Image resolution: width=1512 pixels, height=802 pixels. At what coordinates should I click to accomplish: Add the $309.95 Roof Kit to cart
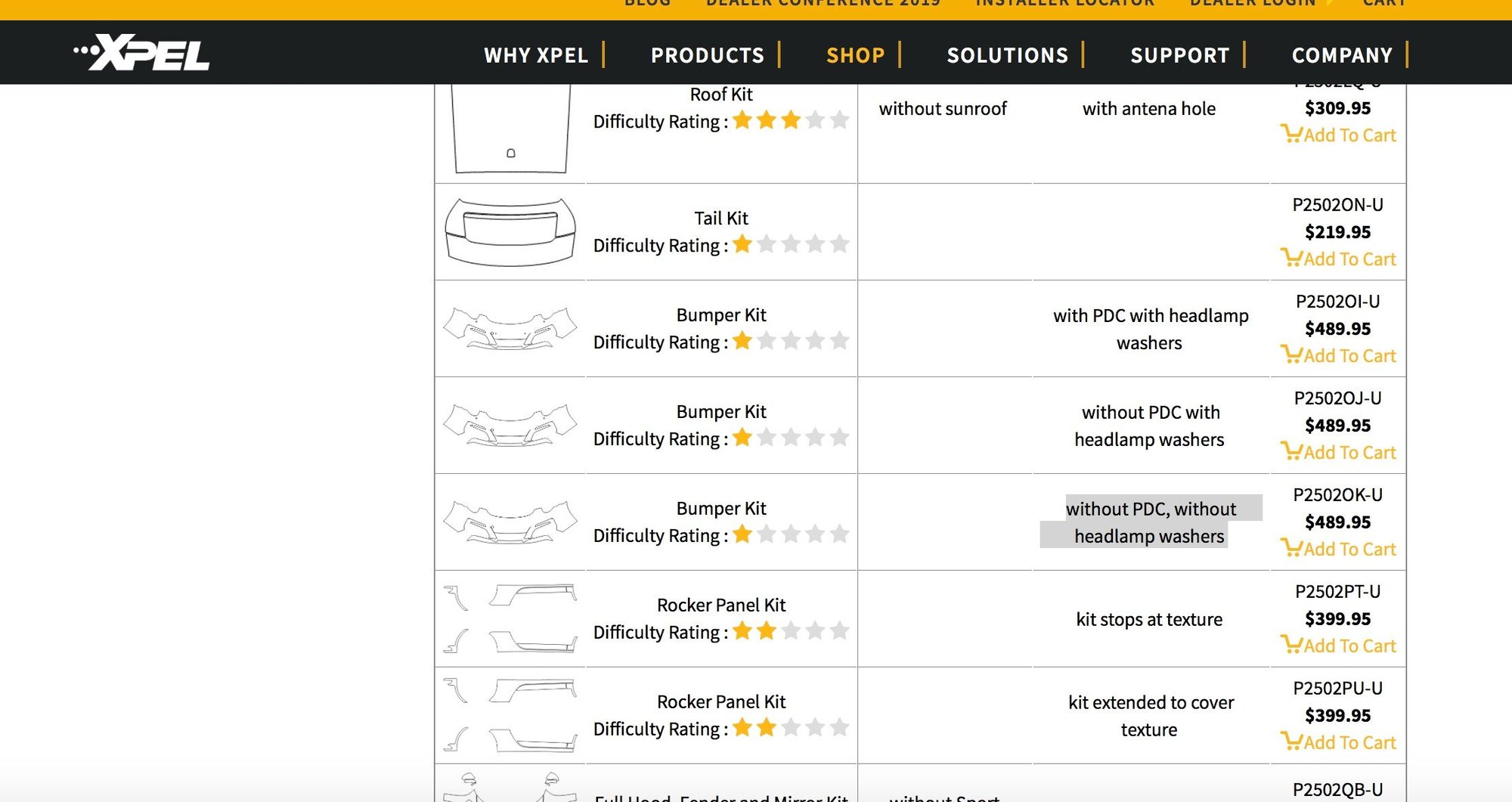tap(1338, 135)
